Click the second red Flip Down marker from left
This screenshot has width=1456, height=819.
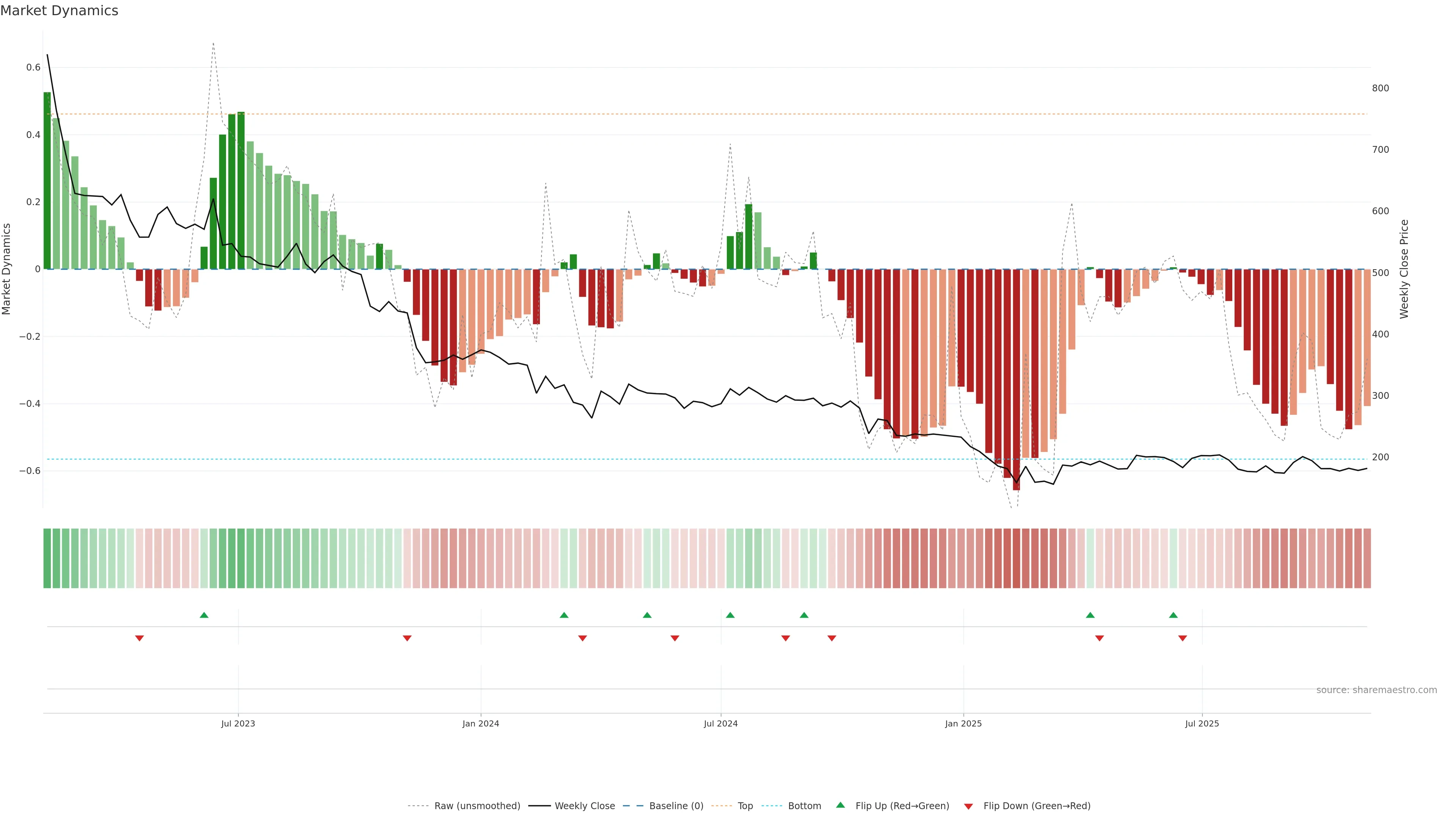coord(407,638)
